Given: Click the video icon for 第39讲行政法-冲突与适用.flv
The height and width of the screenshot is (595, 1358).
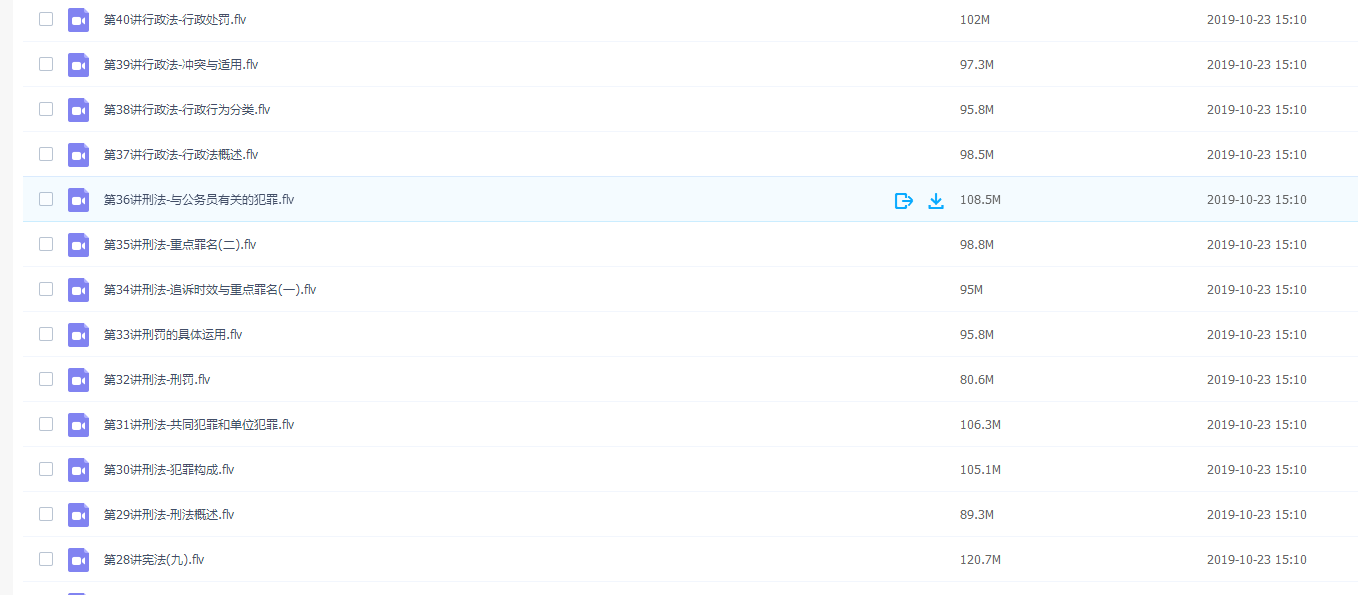Looking at the screenshot, I should [x=79, y=65].
